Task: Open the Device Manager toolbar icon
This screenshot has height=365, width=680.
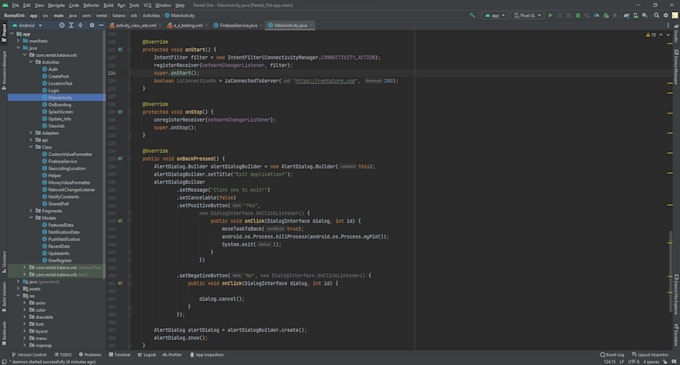Action: click(636, 15)
